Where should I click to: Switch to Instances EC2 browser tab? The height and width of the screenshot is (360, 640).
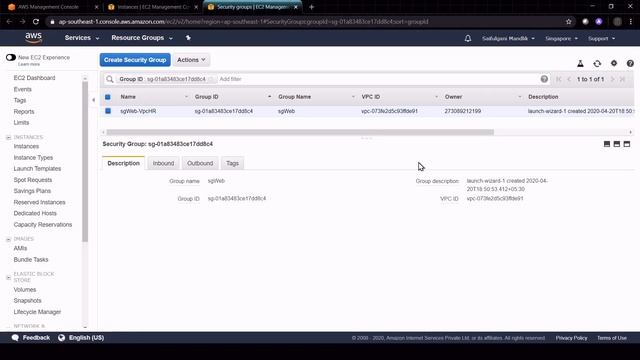(153, 7)
